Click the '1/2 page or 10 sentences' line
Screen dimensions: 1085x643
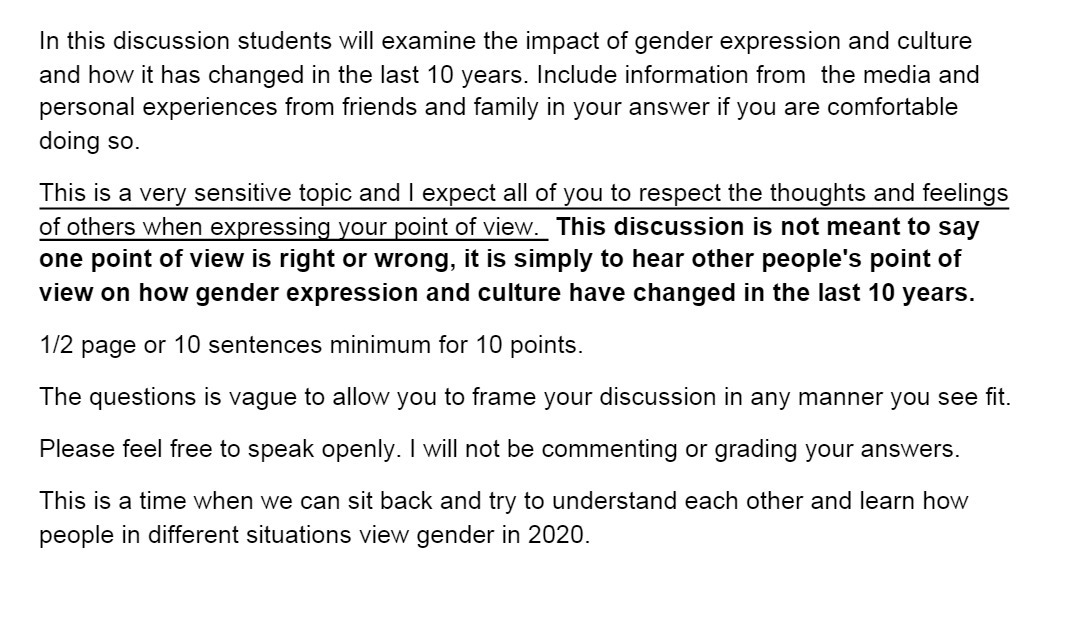(311, 345)
